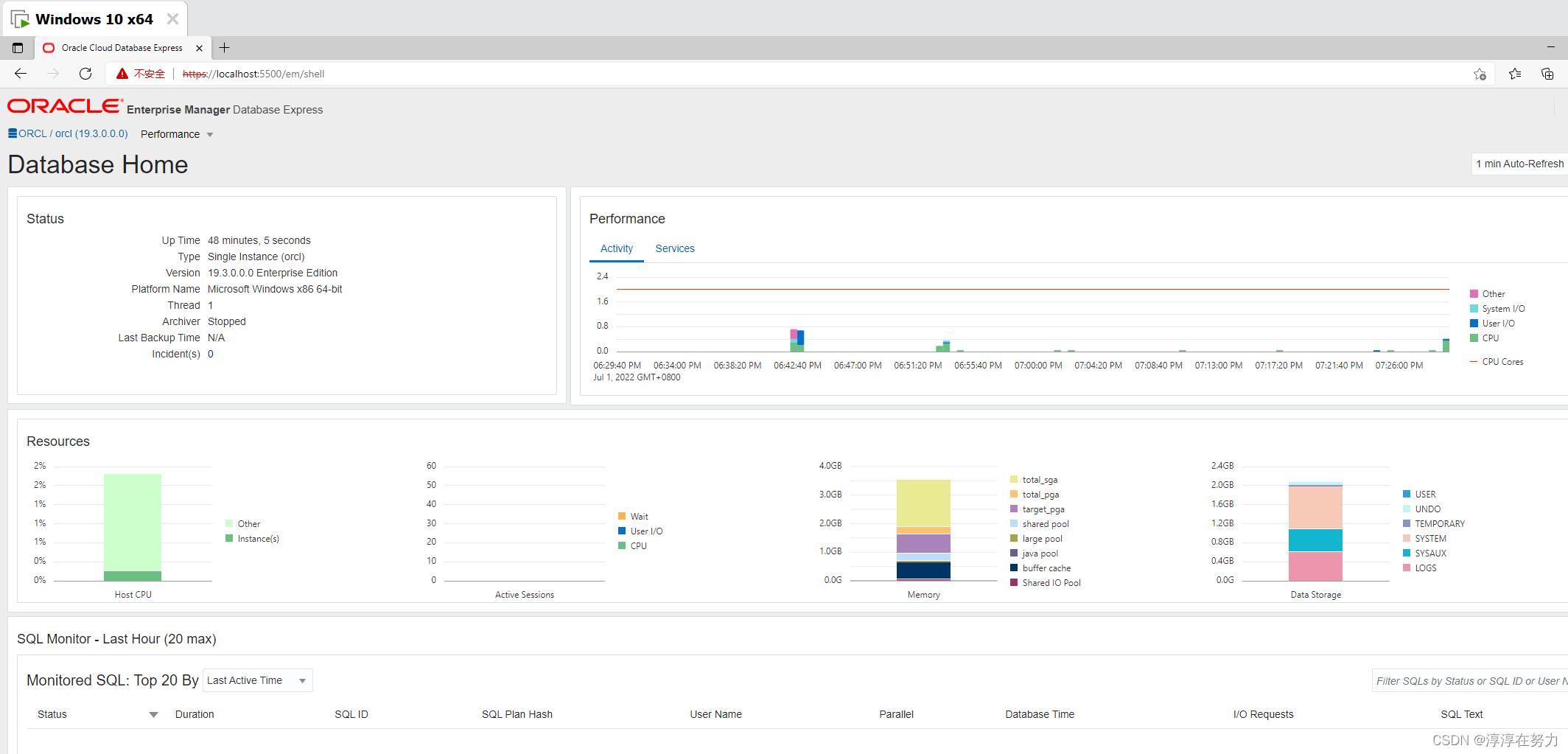
Task: Click the database icon beside ORCL / orcl
Action: (x=13, y=133)
